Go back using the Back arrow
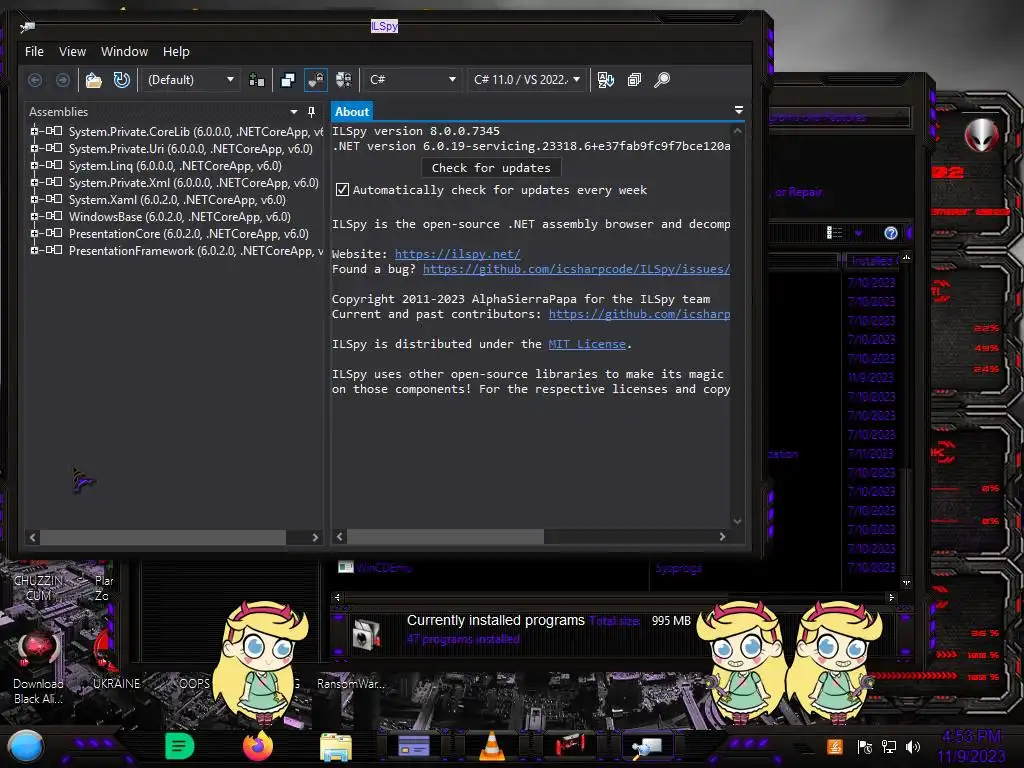The width and height of the screenshot is (1024, 768). pyautogui.click(x=35, y=80)
